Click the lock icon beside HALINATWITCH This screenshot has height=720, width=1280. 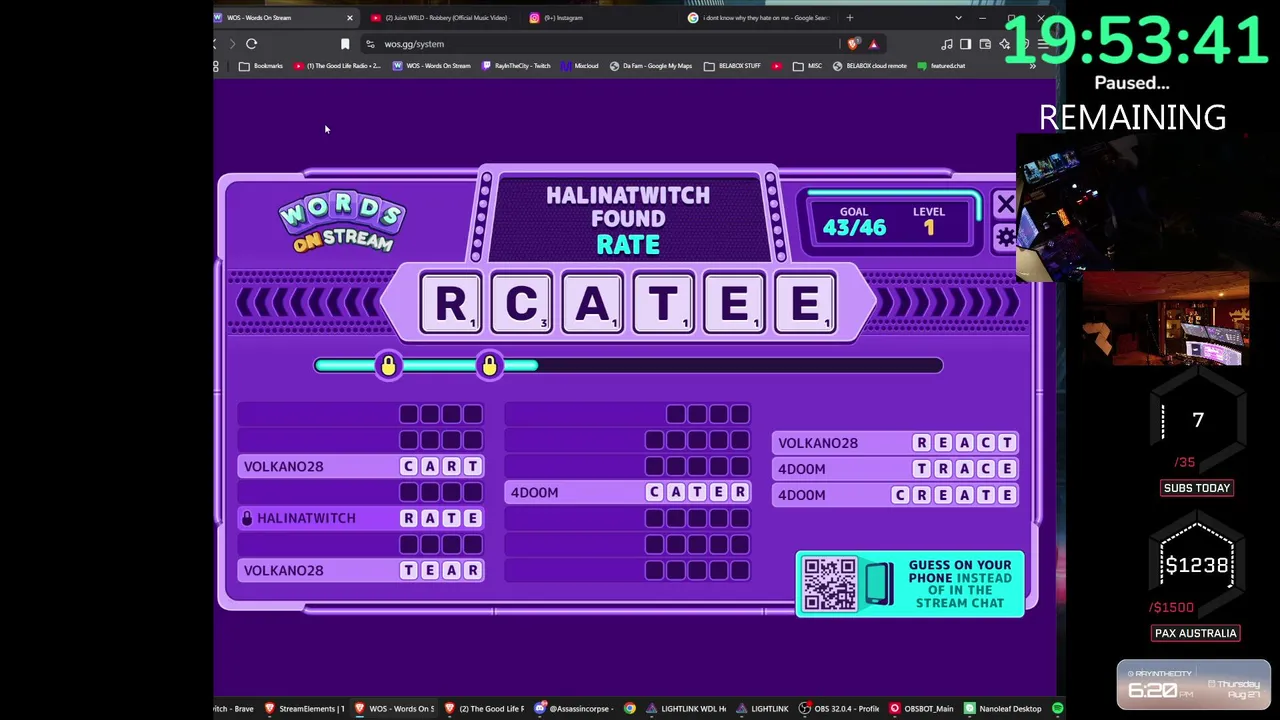pyautogui.click(x=247, y=518)
